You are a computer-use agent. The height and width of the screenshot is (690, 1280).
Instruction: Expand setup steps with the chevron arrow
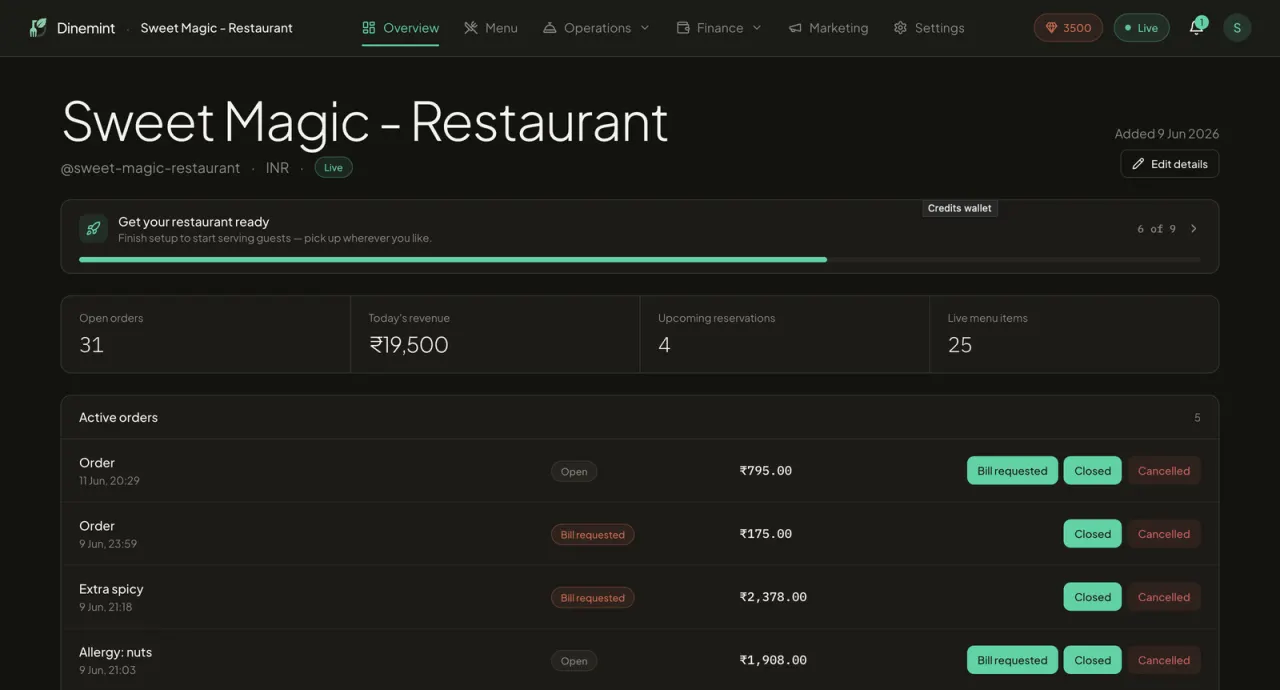[1193, 229]
